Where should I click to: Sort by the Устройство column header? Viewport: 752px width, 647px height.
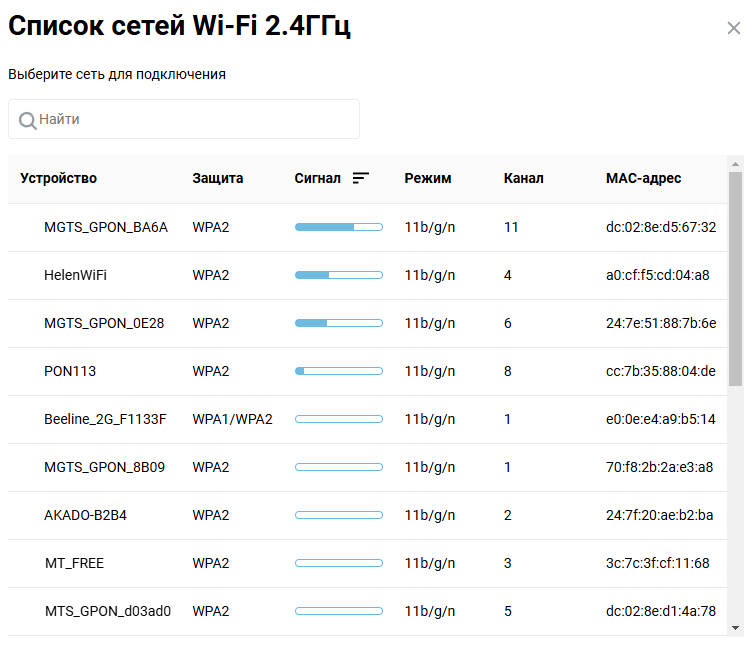coord(59,178)
